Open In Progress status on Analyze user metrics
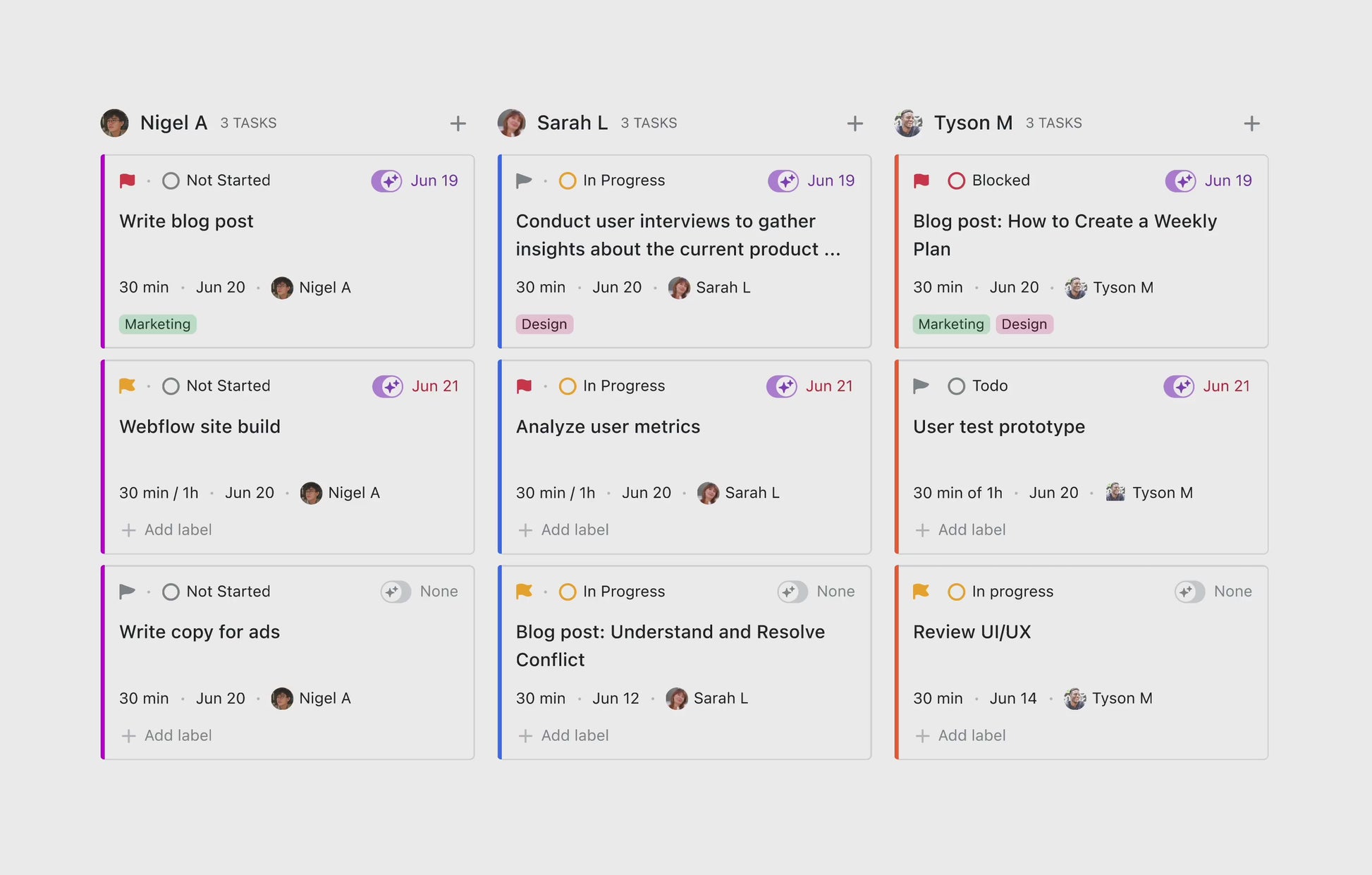This screenshot has height=875, width=1372. [x=612, y=386]
